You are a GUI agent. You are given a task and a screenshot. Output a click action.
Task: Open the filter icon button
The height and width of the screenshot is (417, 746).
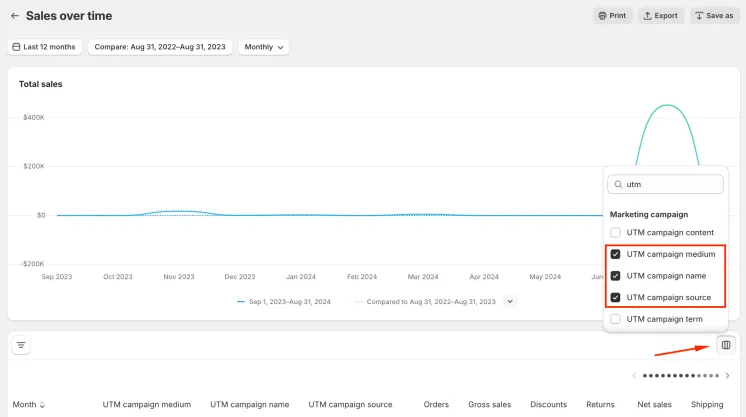21,345
